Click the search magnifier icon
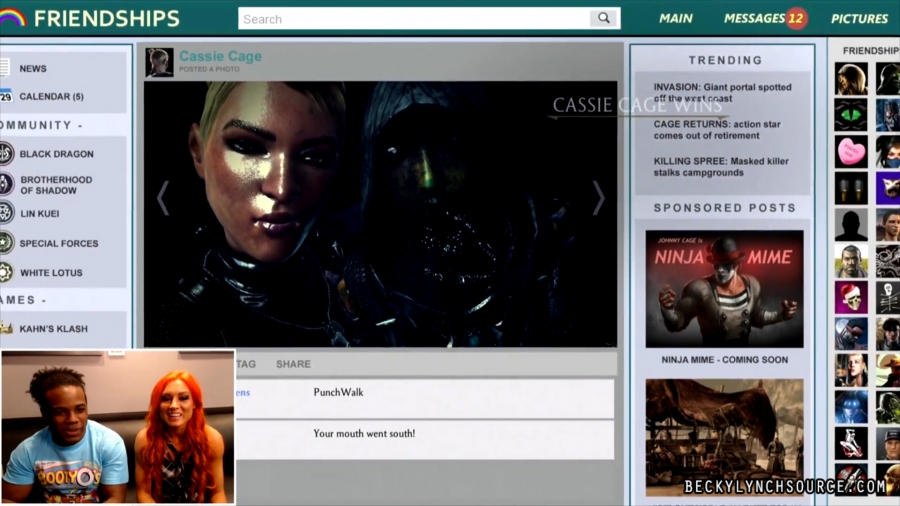This screenshot has width=900, height=506. (603, 18)
